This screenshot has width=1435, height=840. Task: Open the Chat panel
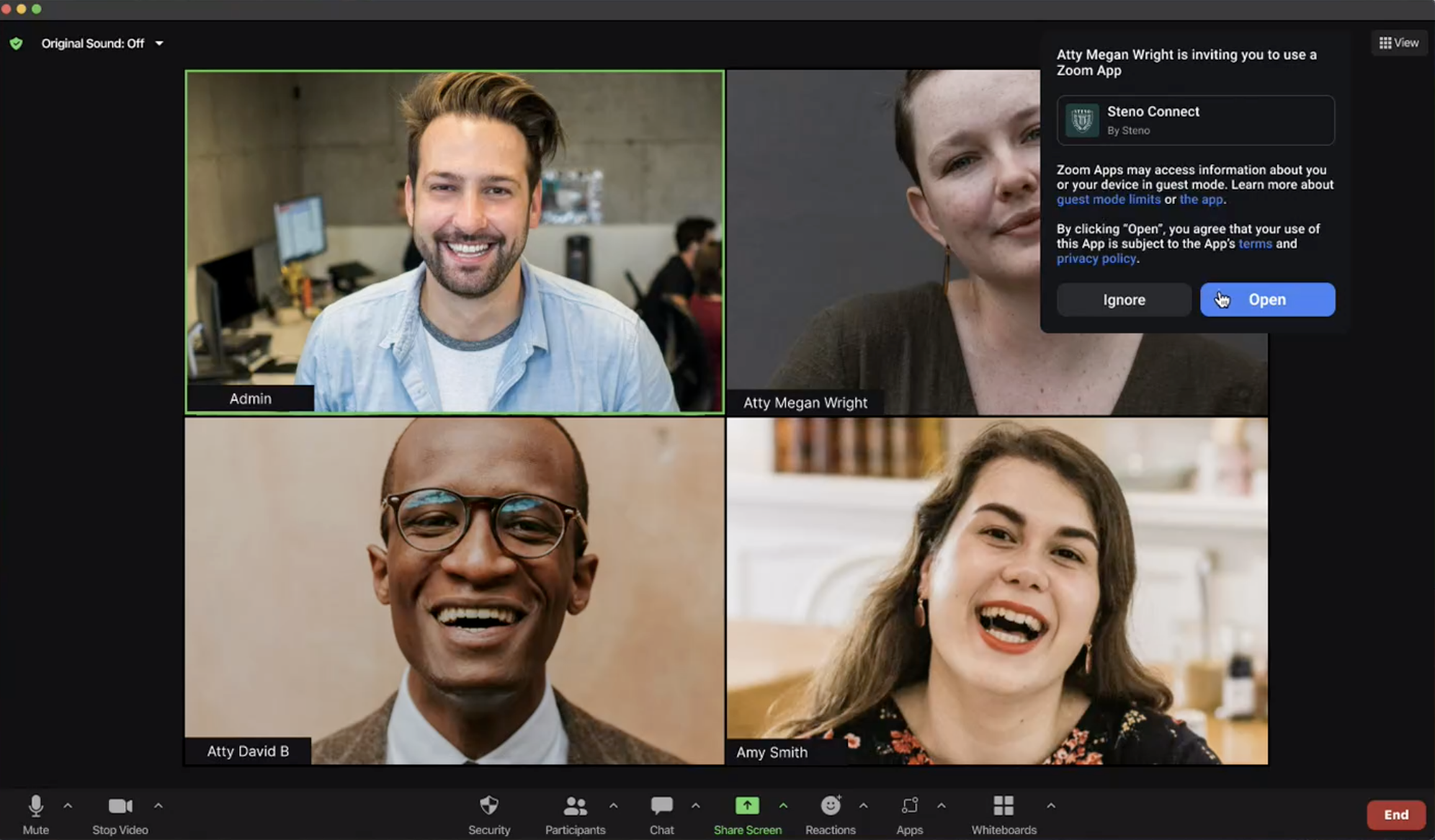[x=661, y=814]
